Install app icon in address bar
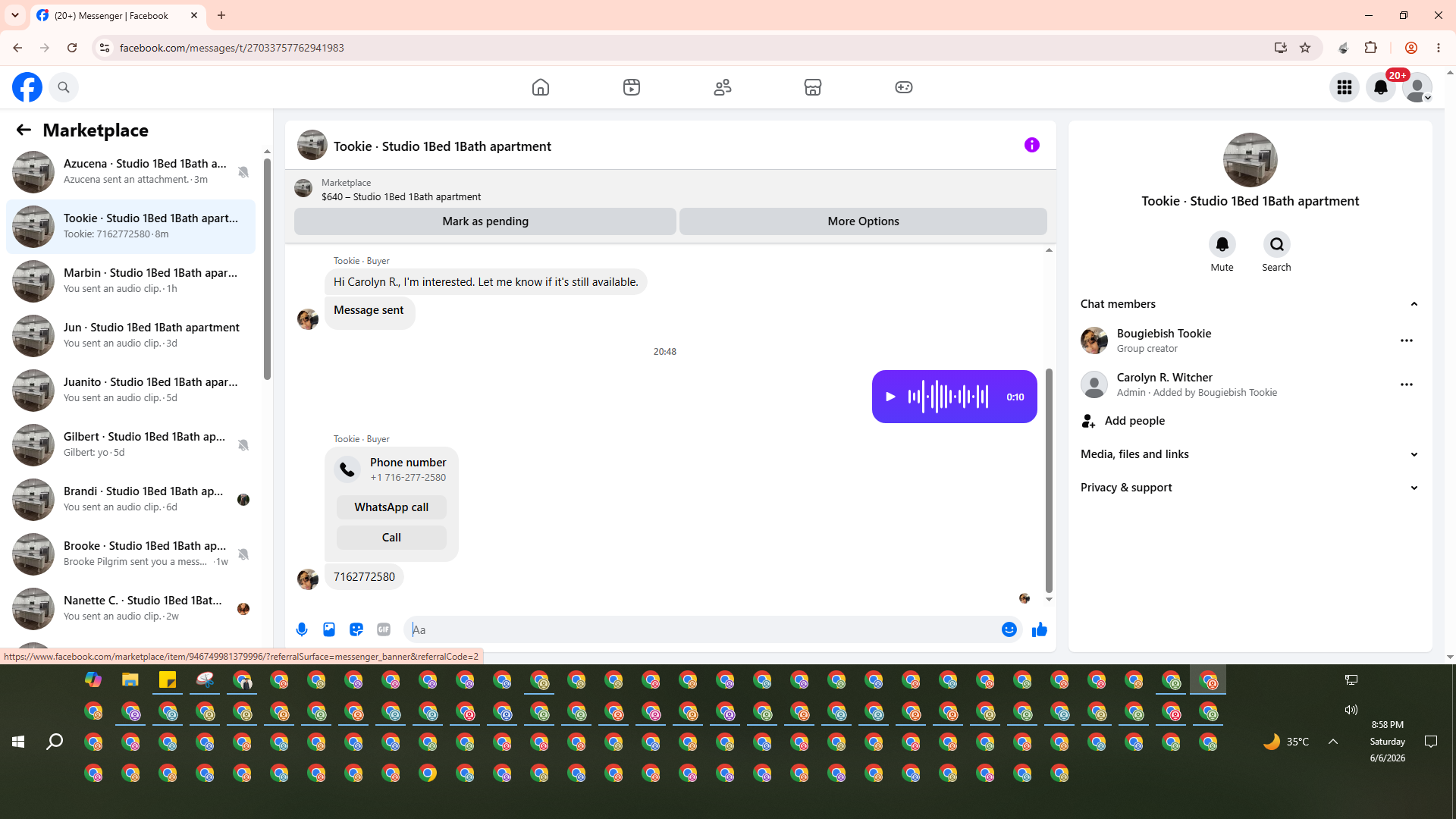The height and width of the screenshot is (819, 1456). point(1281,48)
